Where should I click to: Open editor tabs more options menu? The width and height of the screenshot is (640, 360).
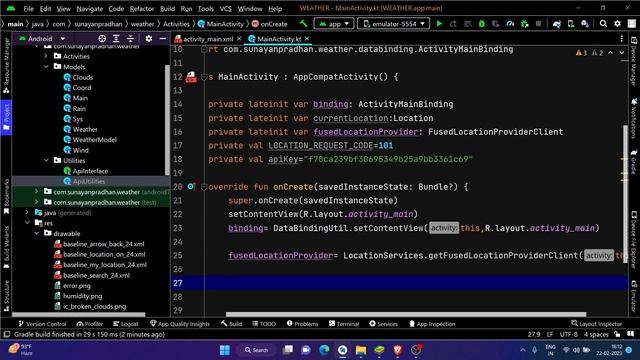point(622,38)
